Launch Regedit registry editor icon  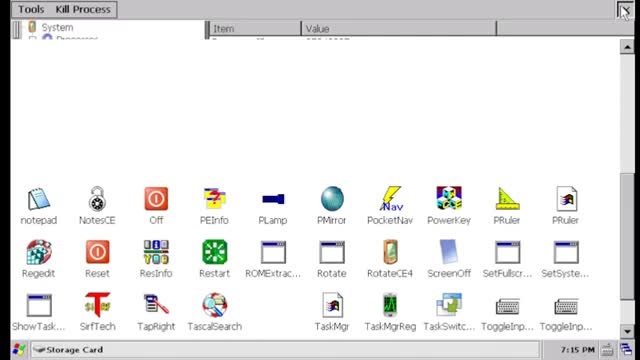coord(39,252)
